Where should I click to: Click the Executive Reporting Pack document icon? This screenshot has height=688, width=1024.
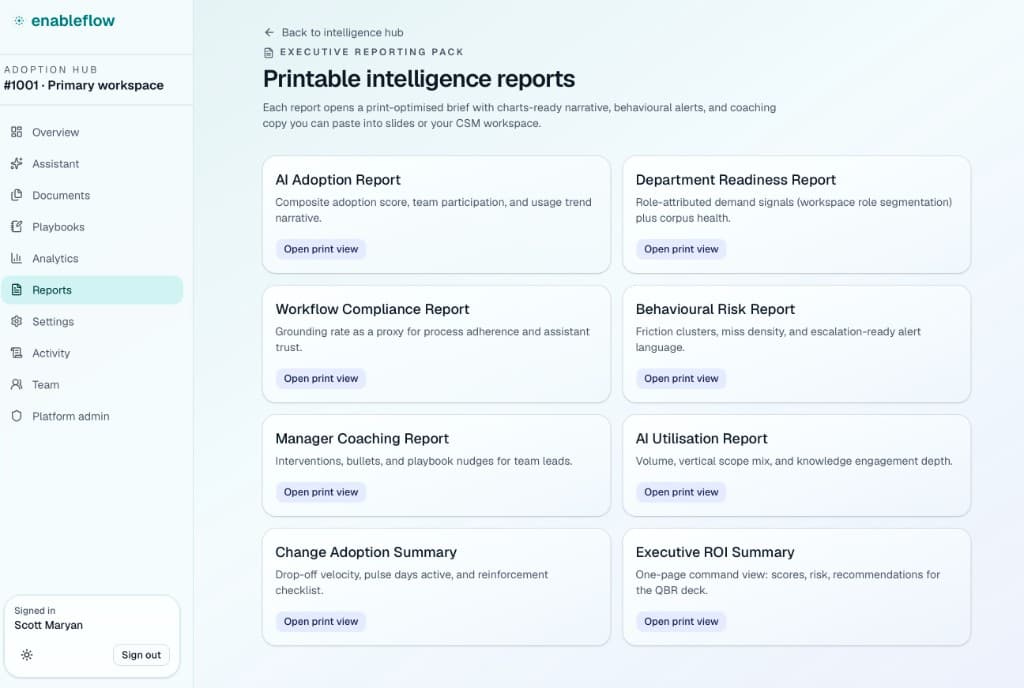point(268,52)
